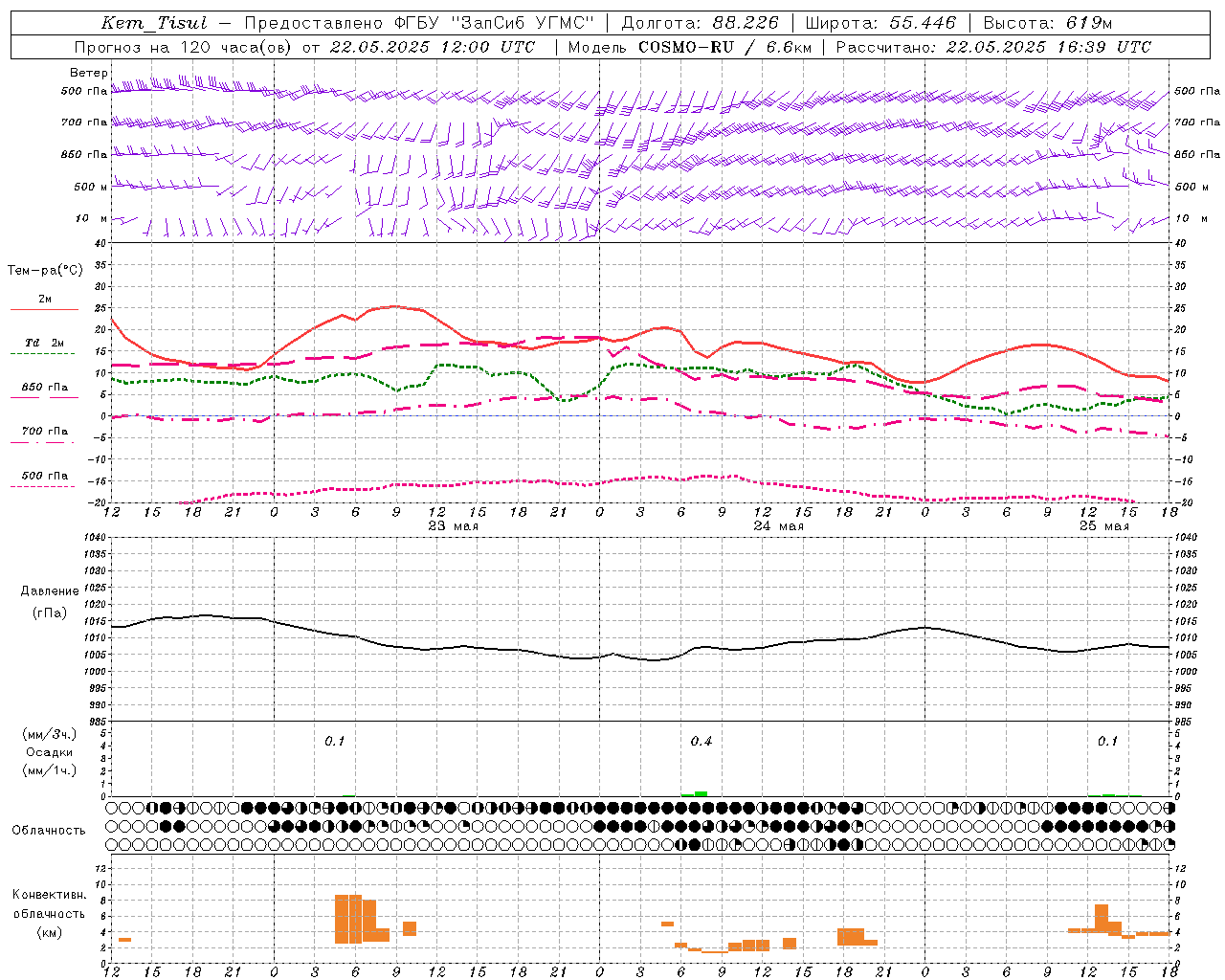Click the 'Рассчитано: 22.05.2025 16:39 UTC' timestamp
Image resolution: width=1225 pixels, height=980 pixels.
point(993,47)
